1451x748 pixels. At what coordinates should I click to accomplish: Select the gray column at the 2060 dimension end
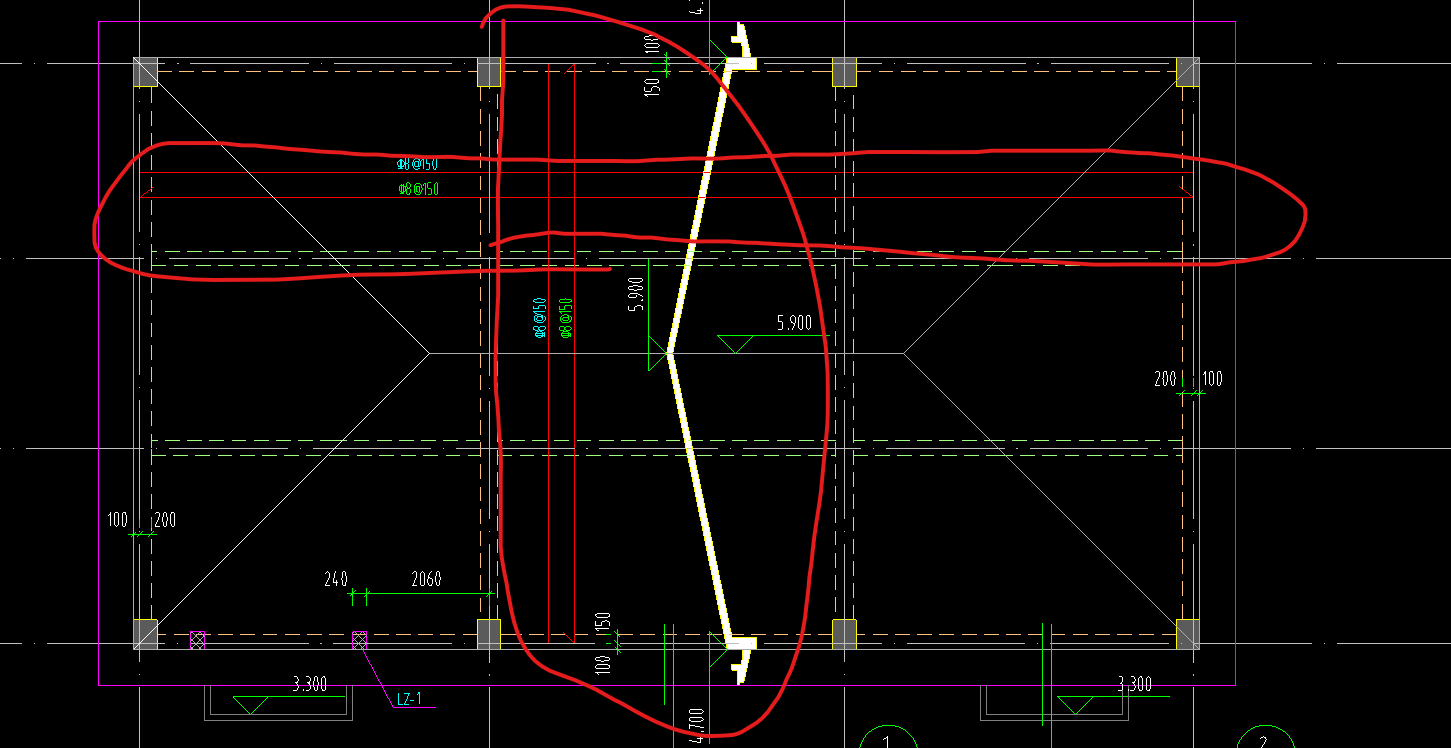[488, 634]
